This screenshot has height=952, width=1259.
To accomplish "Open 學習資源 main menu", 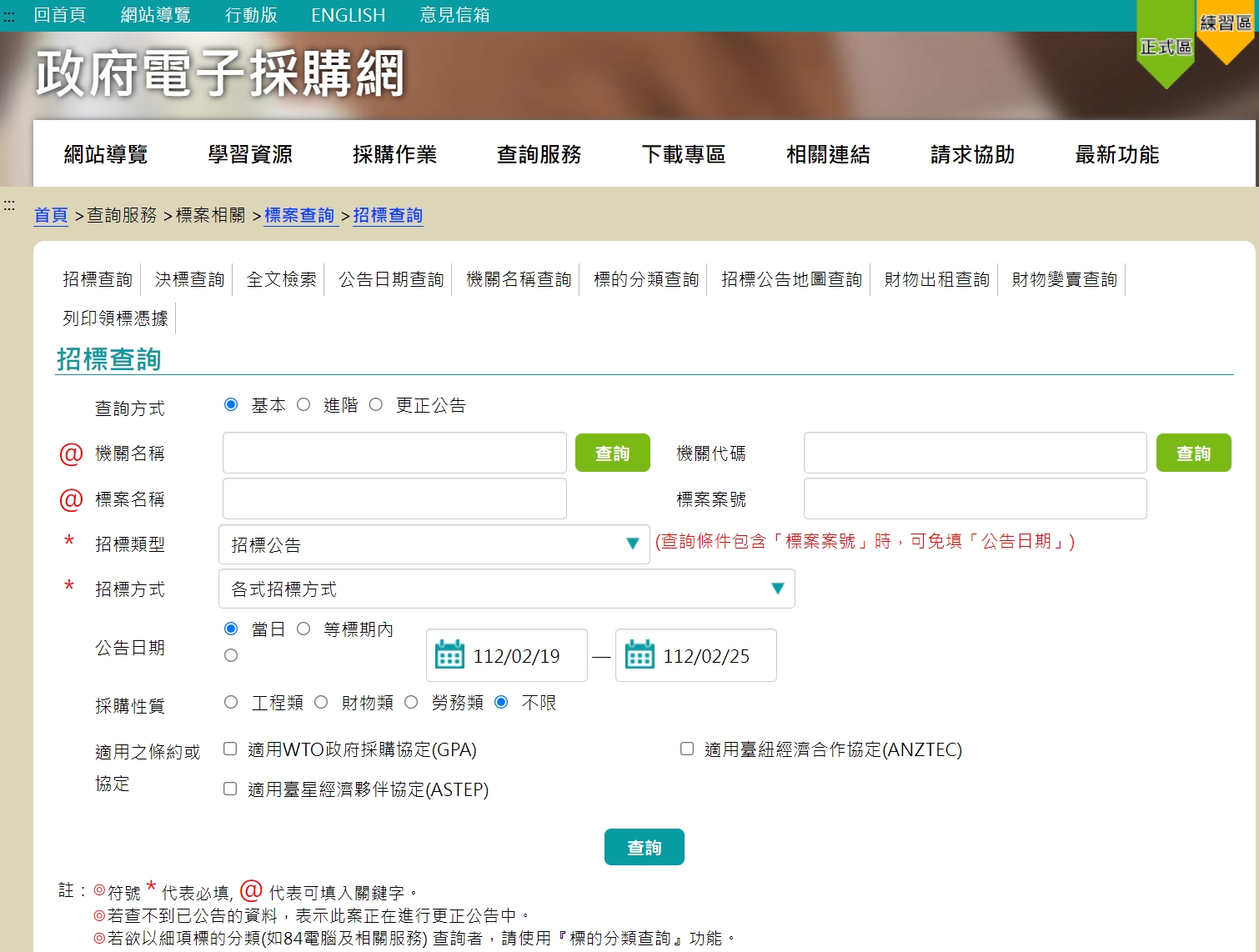I will click(x=250, y=154).
